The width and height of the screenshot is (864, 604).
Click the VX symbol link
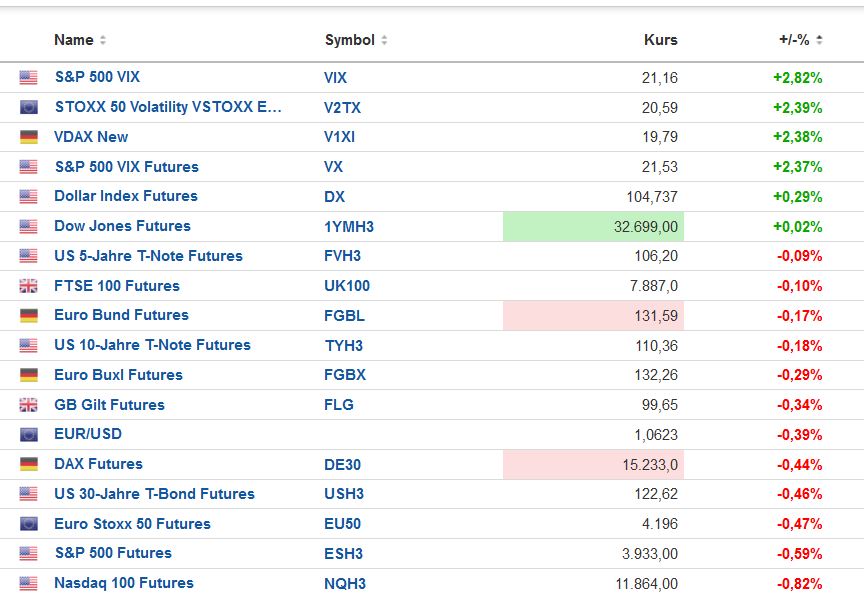[333, 166]
